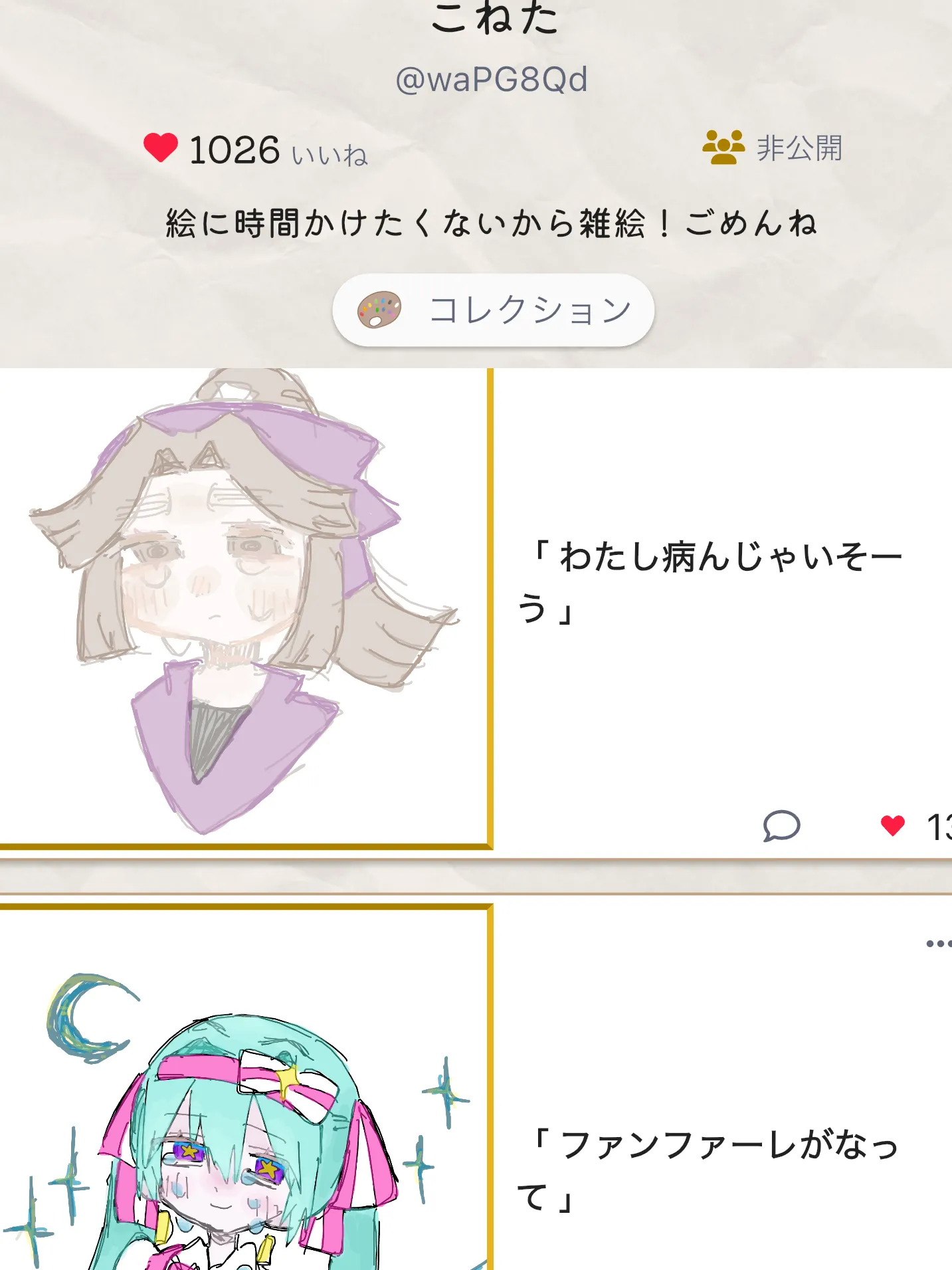Click the 非公開 label

tap(799, 148)
